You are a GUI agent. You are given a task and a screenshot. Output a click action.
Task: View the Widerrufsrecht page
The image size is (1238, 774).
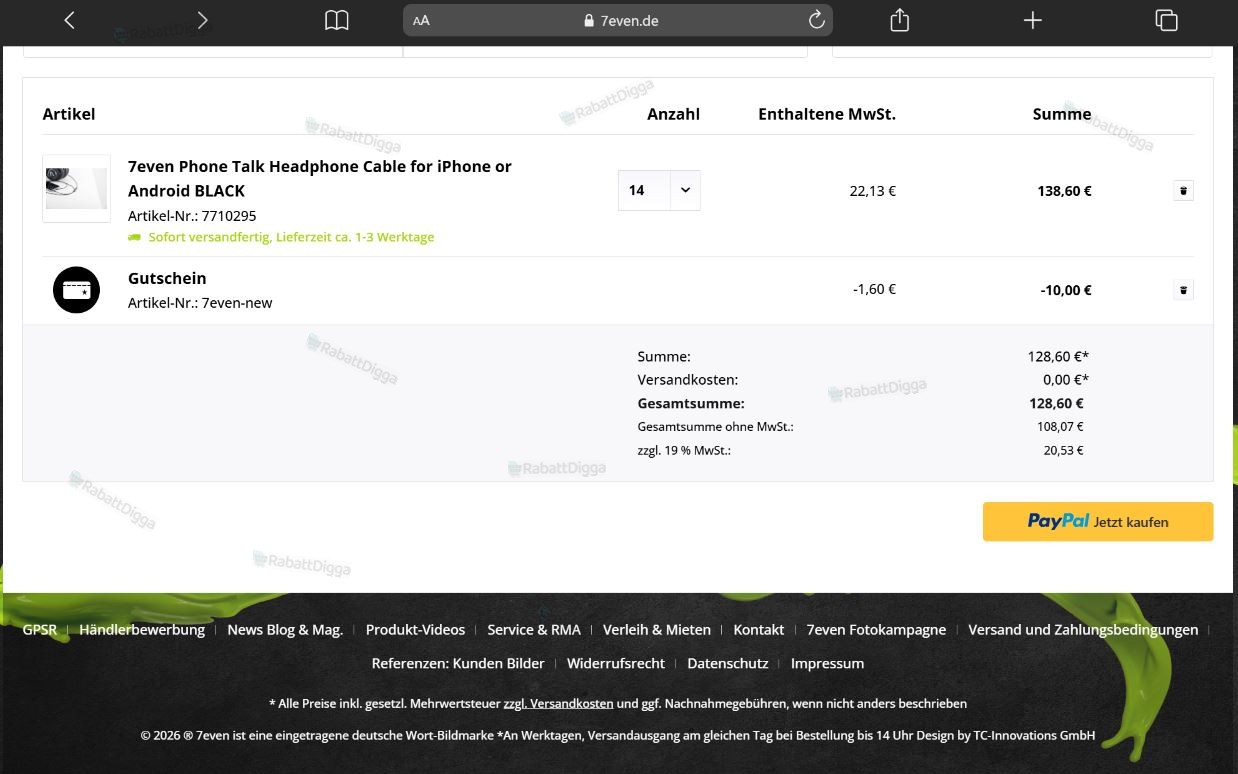(616, 663)
